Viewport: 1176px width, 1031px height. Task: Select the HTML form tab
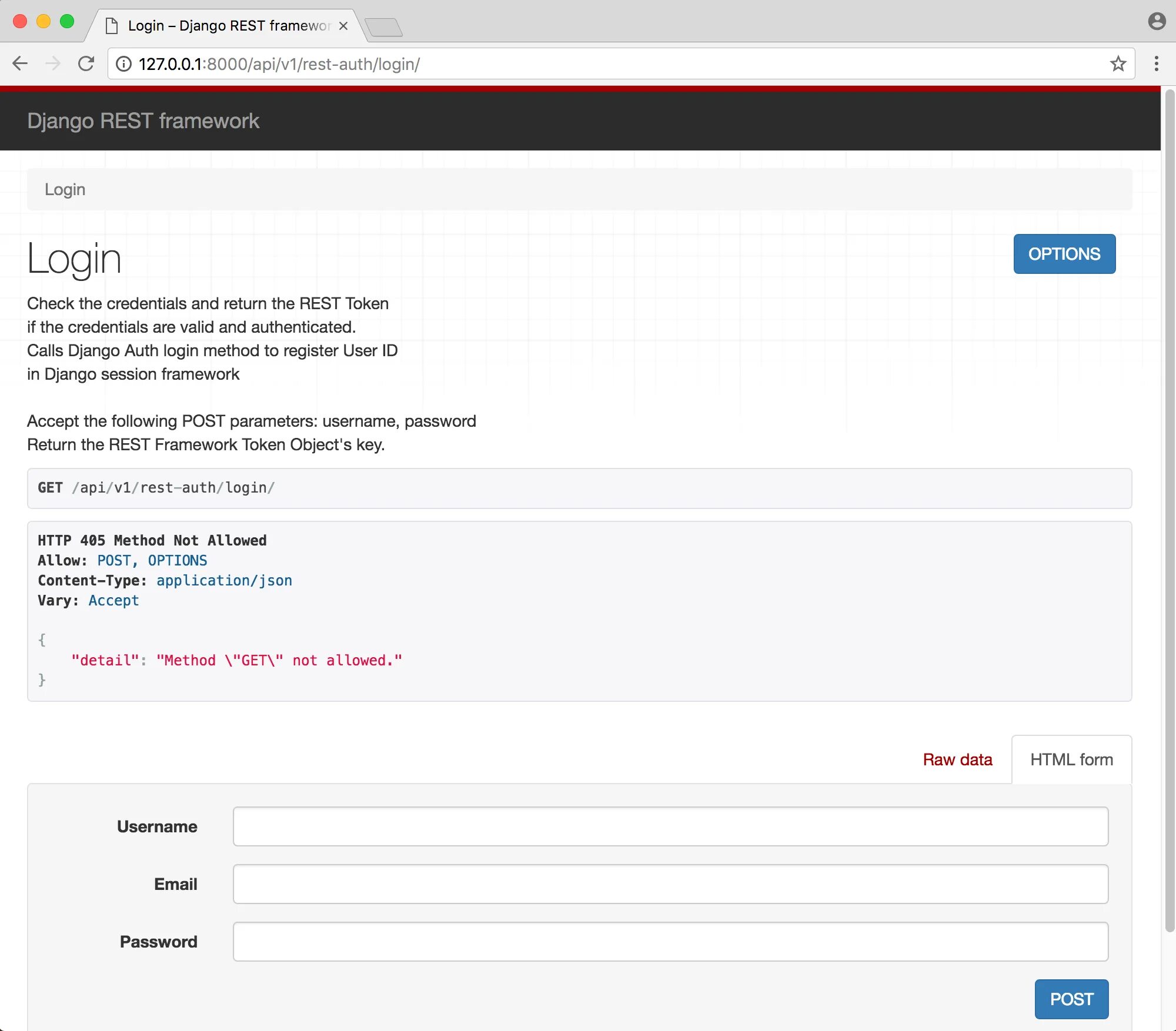pos(1071,759)
